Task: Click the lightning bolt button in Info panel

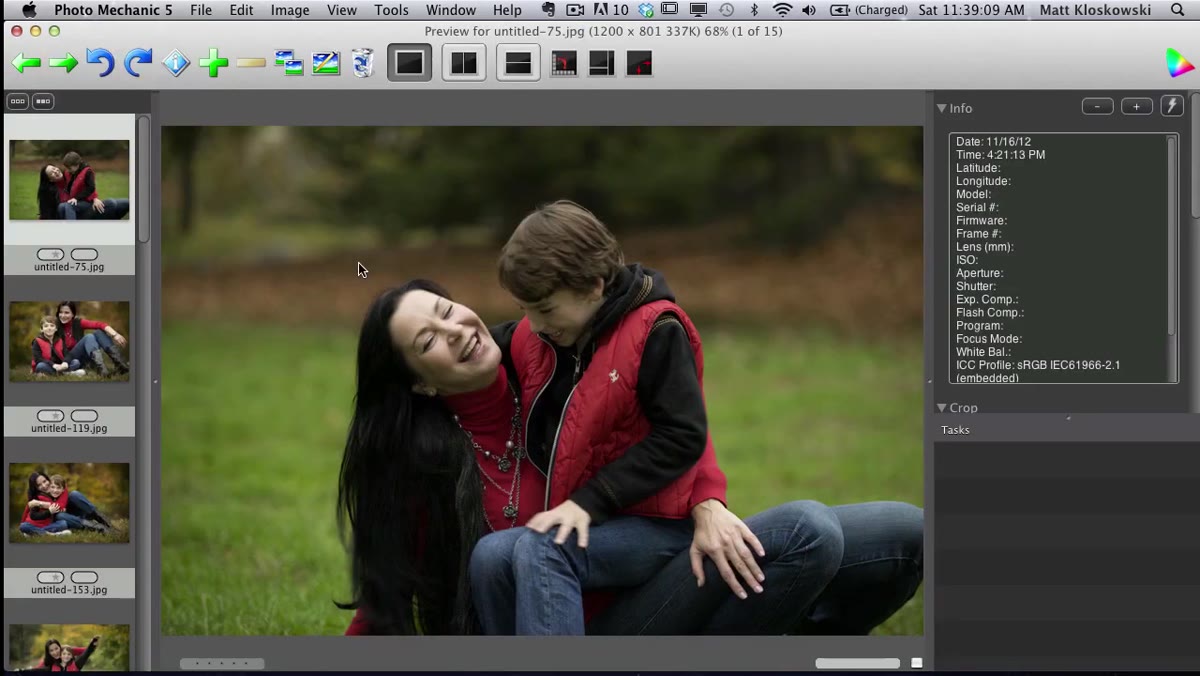Action: tap(1173, 106)
